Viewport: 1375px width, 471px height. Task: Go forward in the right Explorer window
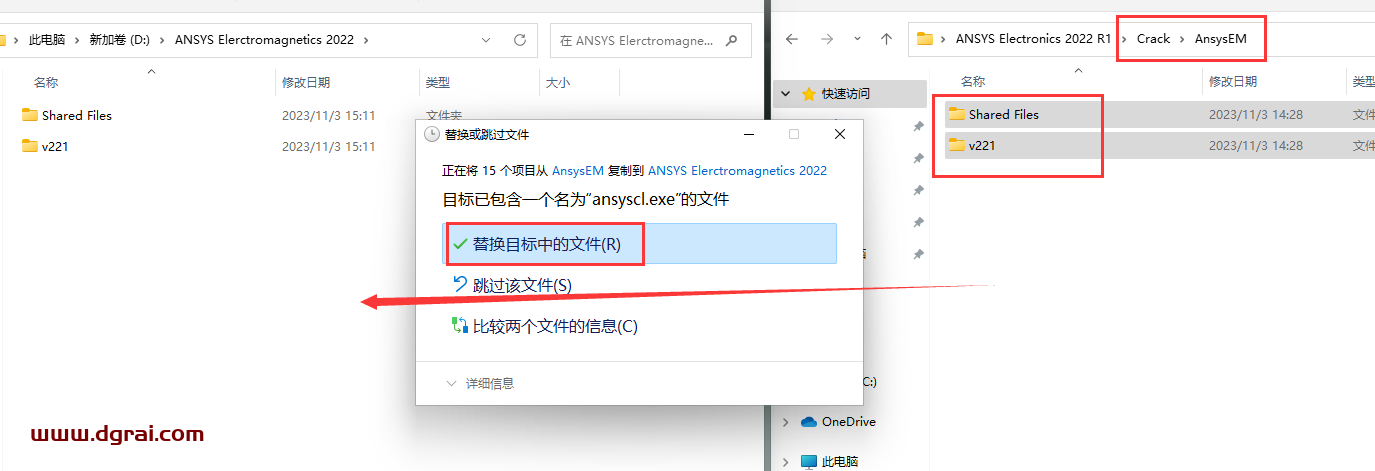point(825,39)
